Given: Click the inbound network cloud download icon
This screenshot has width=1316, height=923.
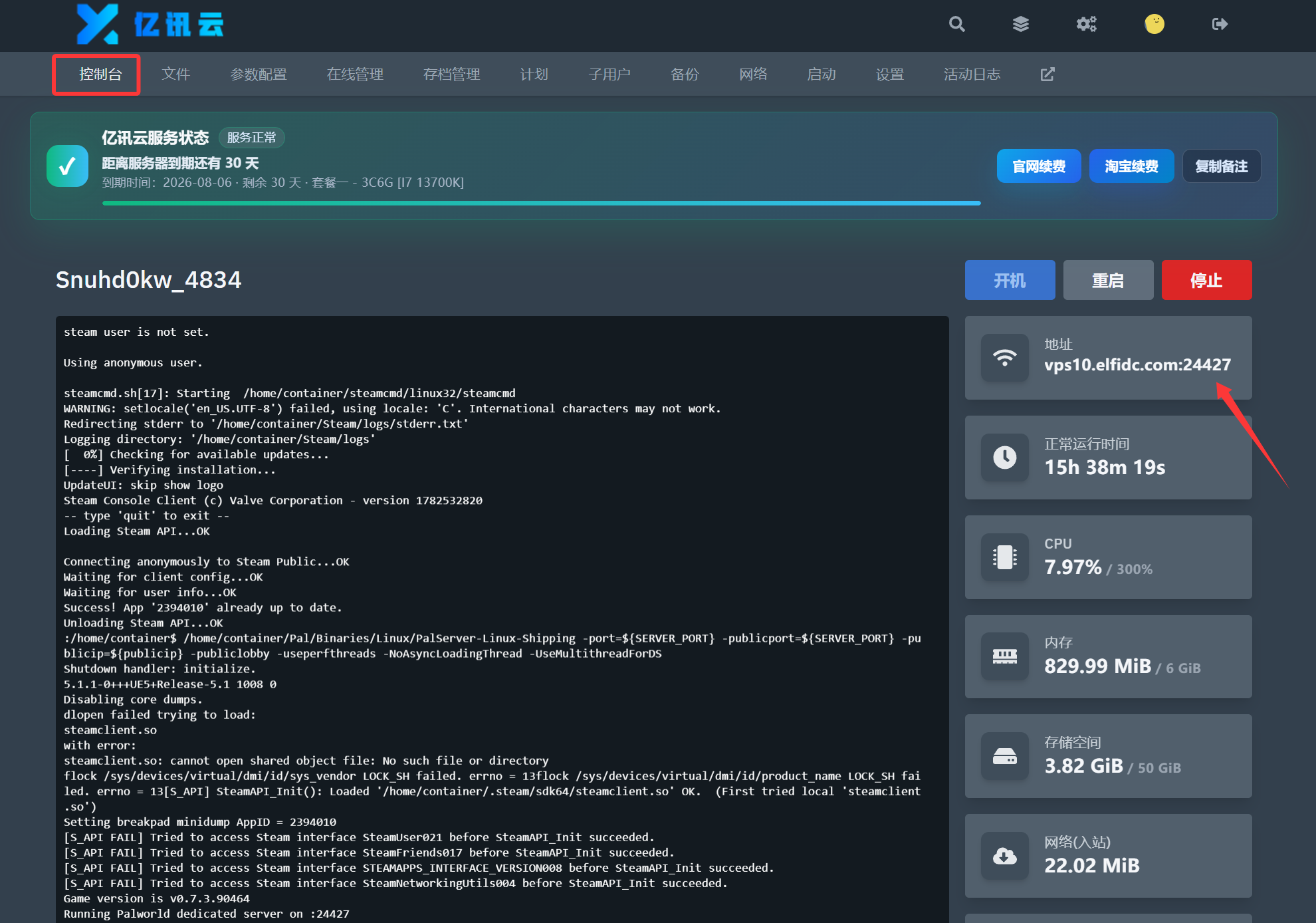Looking at the screenshot, I should 1005,856.
